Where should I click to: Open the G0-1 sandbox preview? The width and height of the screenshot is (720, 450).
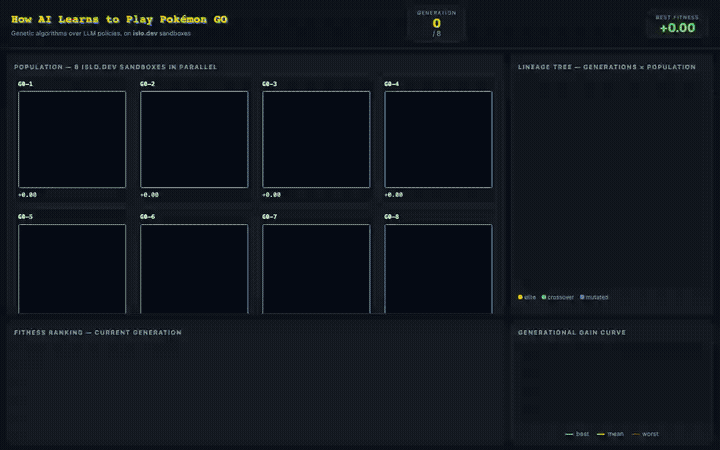72,139
